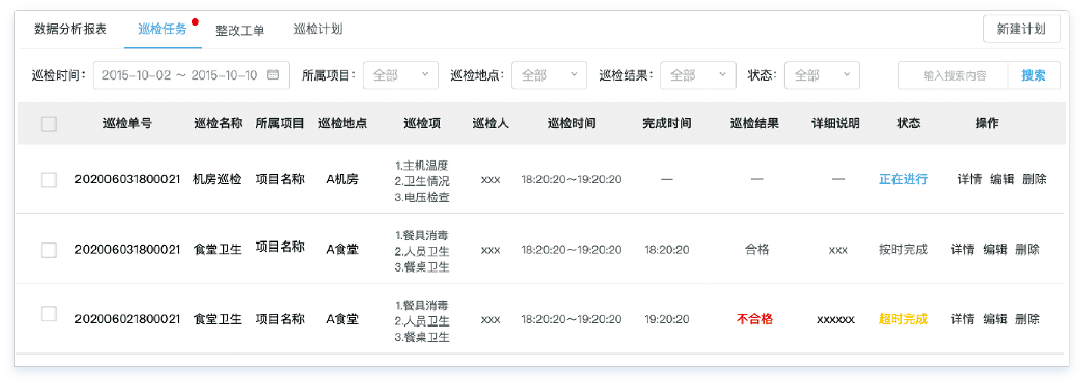Click 详细说明 column header
Screen dimensions: 1084x386
[835, 124]
